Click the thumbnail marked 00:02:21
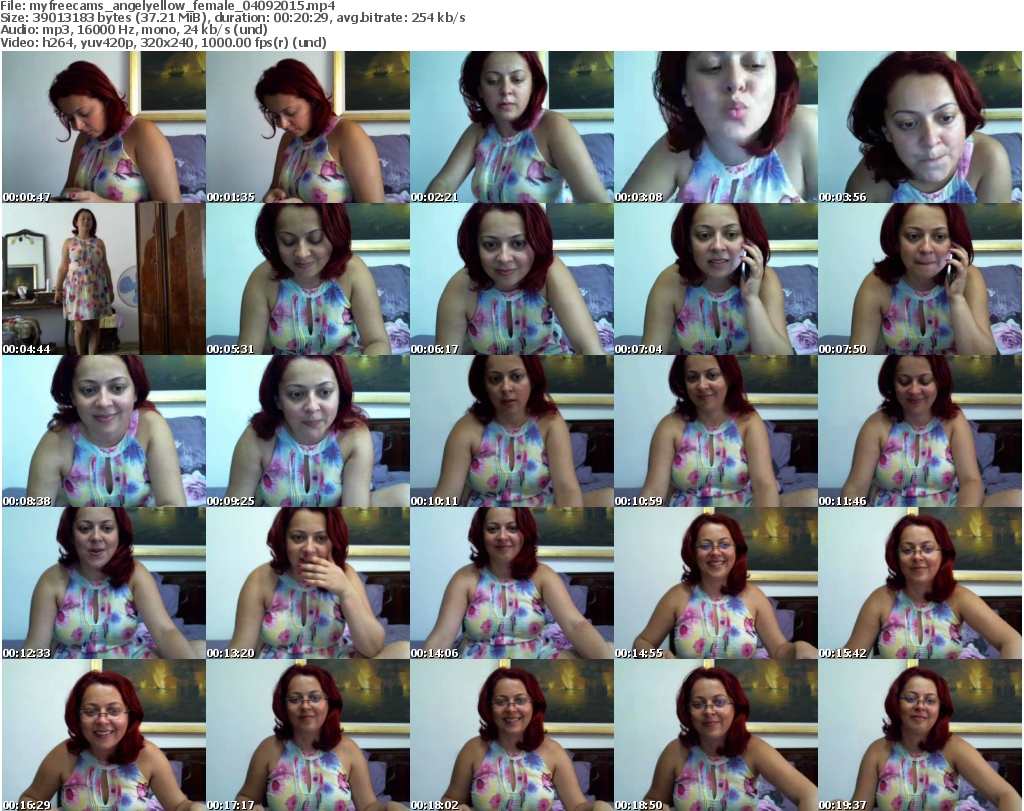This screenshot has height=811, width=1024. [512, 127]
